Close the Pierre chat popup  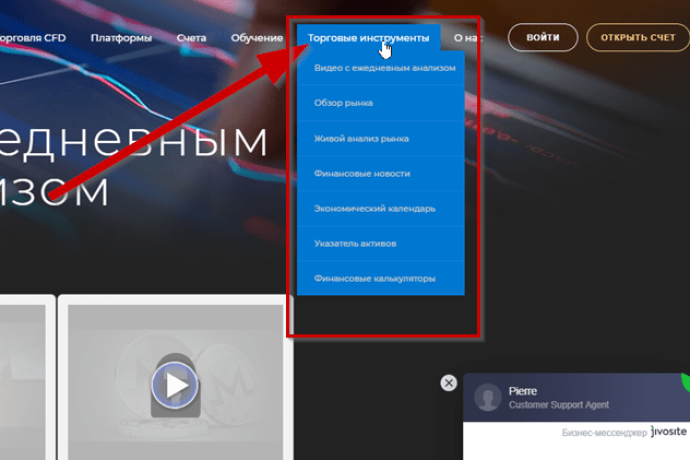[x=449, y=383]
